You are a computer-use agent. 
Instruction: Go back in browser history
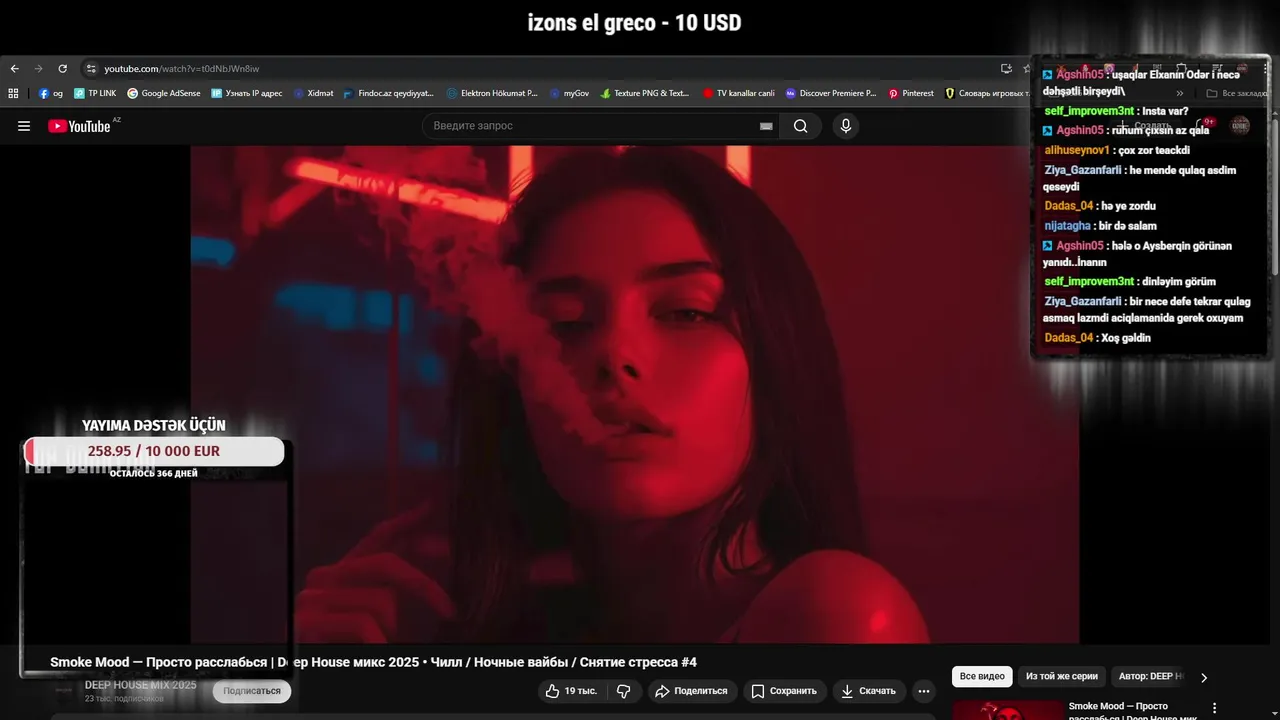(14, 69)
